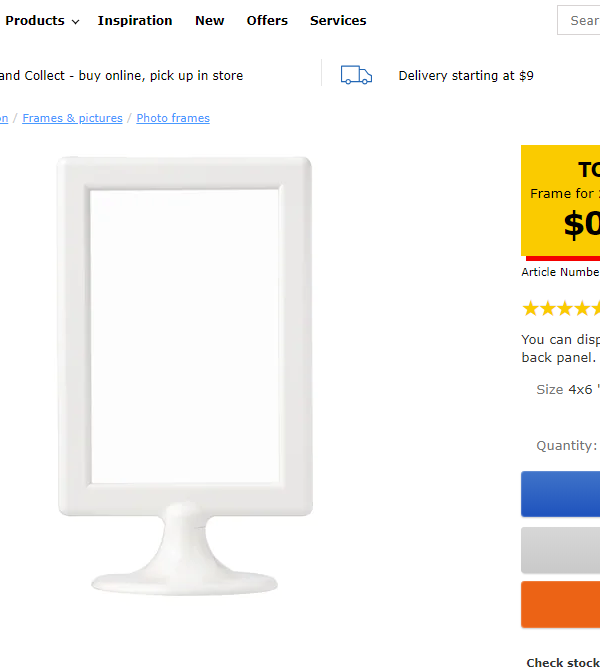Image resolution: width=600 pixels, height=671 pixels.
Task: Click the delivery truck icon
Action: [356, 75]
